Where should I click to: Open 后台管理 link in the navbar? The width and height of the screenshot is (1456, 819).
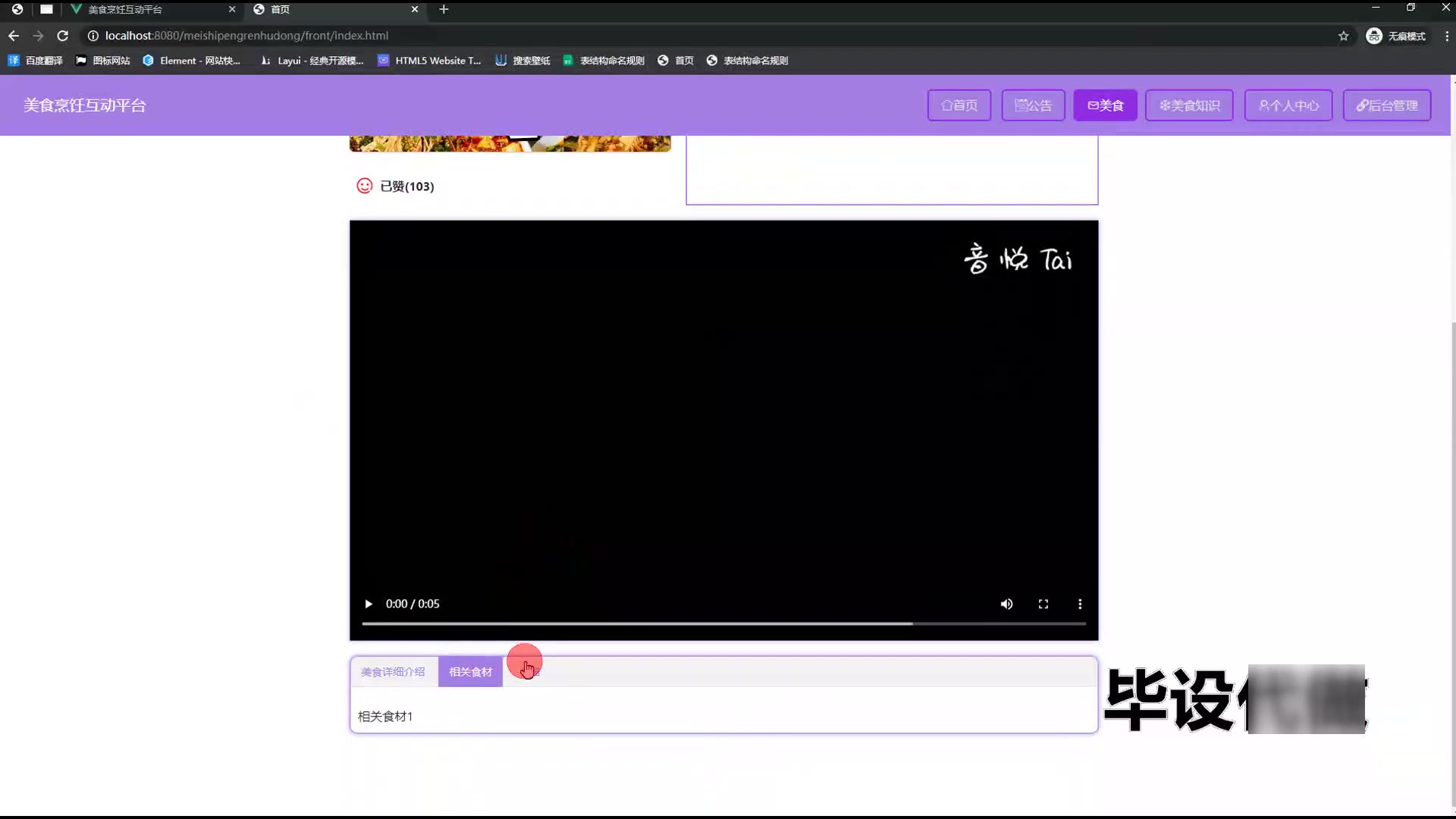[x=1386, y=105]
